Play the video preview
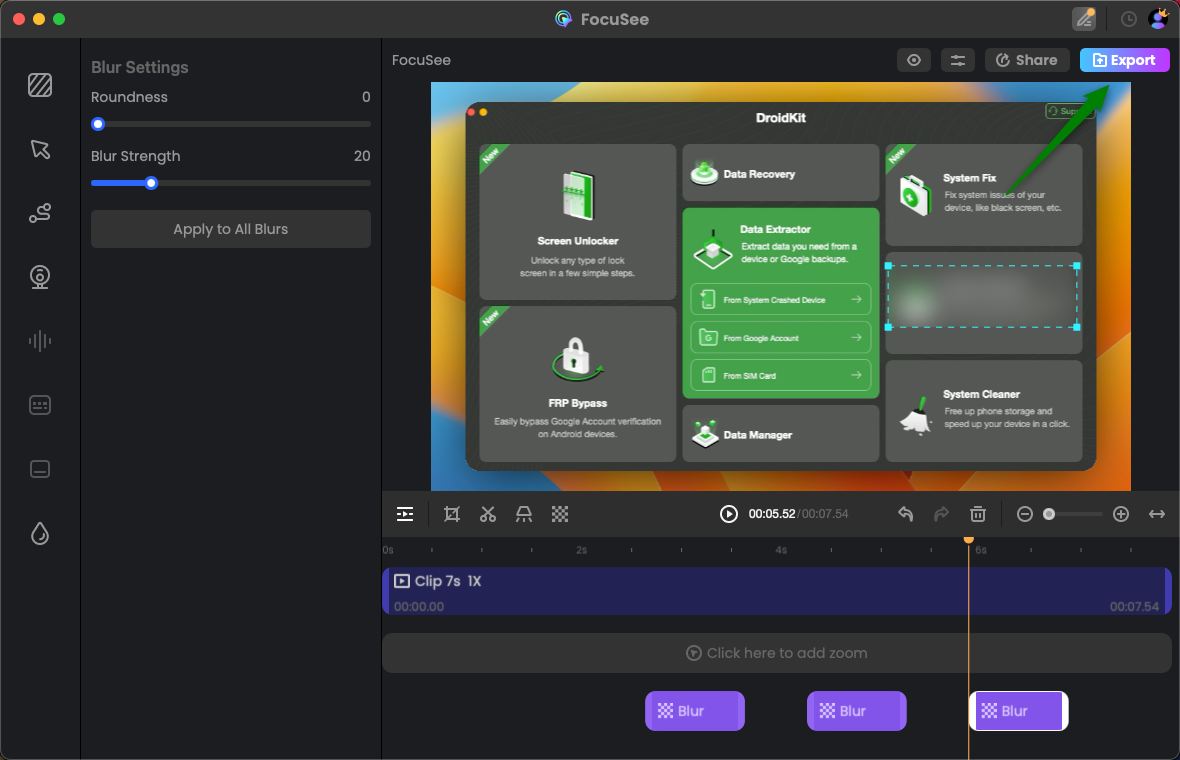The image size is (1180, 760). coord(728,514)
